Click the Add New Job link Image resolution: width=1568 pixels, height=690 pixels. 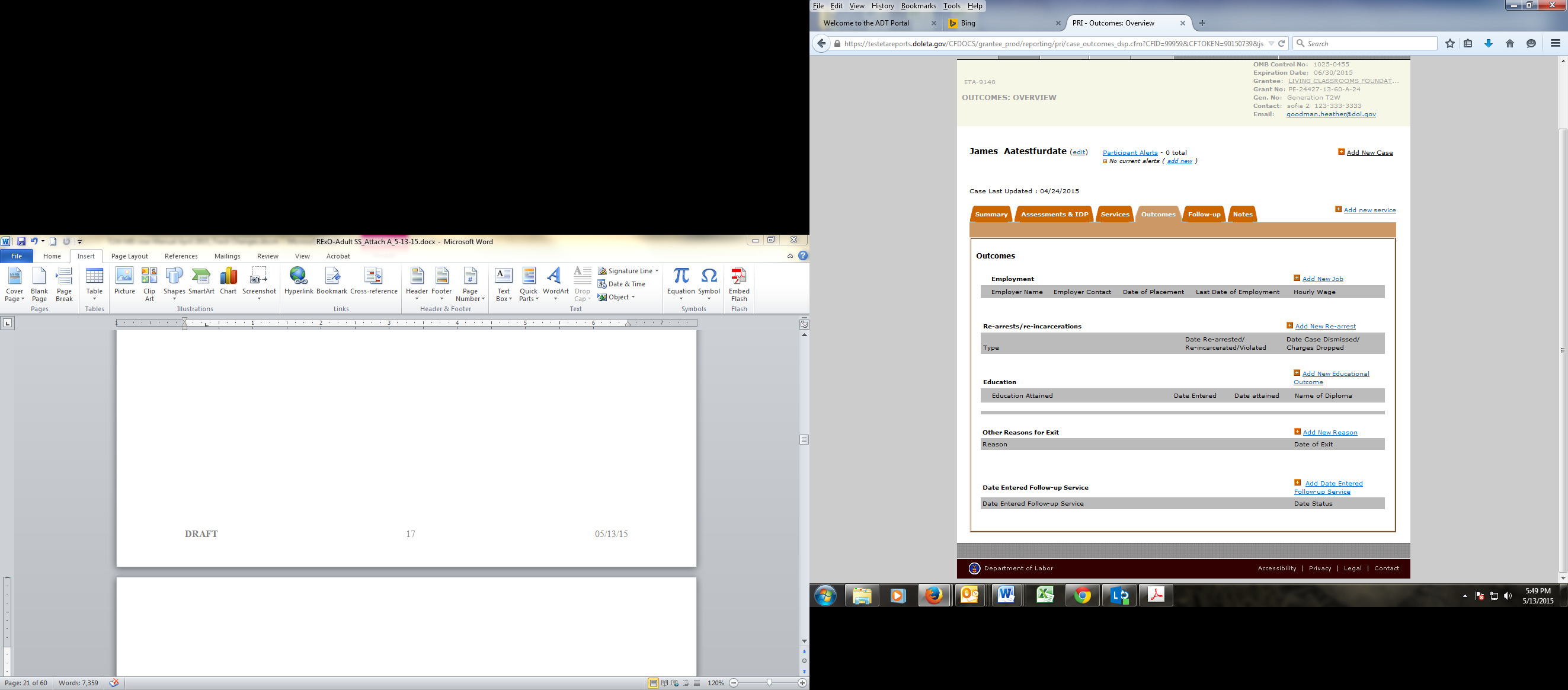(x=1322, y=279)
